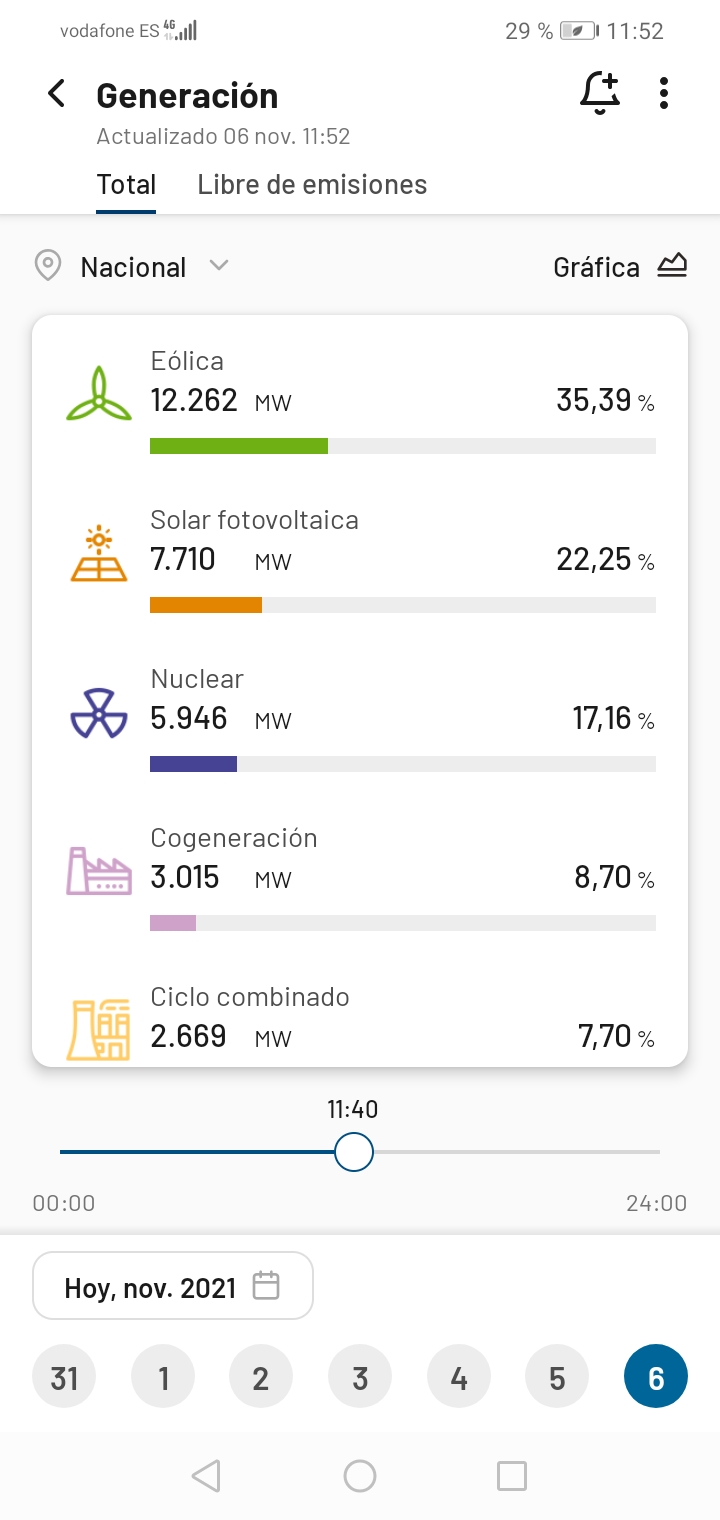
Task: Open the three-dot overflow menu
Action: click(x=664, y=94)
